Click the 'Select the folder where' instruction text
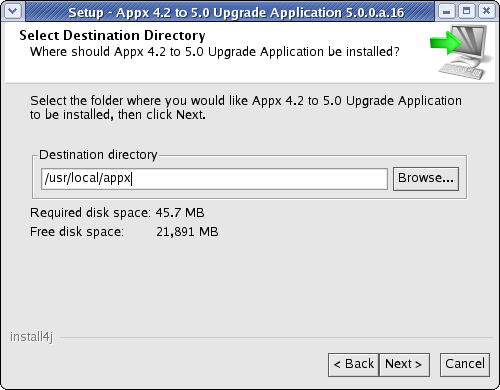Image resolution: width=500 pixels, height=390 pixels. click(246, 107)
